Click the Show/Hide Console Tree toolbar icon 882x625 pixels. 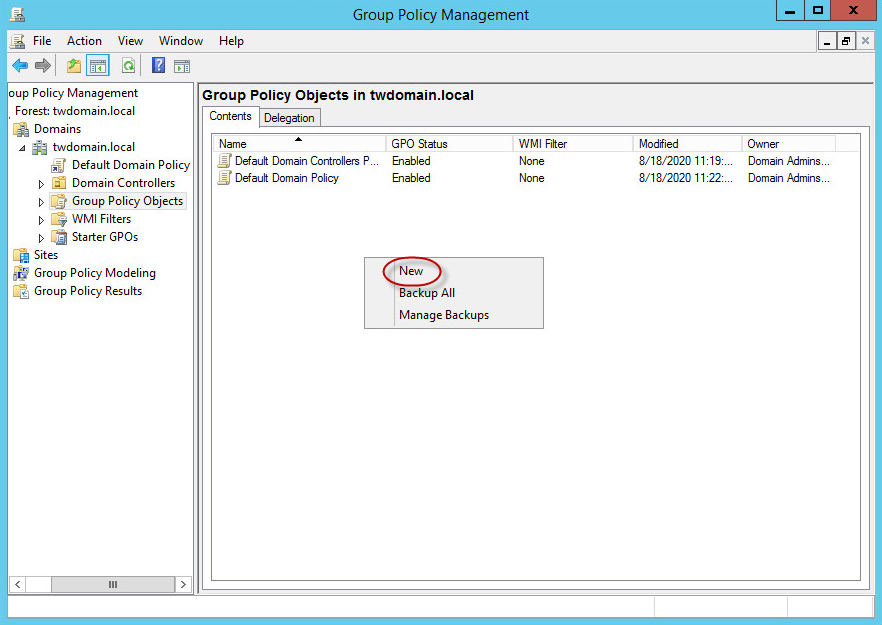coord(95,65)
